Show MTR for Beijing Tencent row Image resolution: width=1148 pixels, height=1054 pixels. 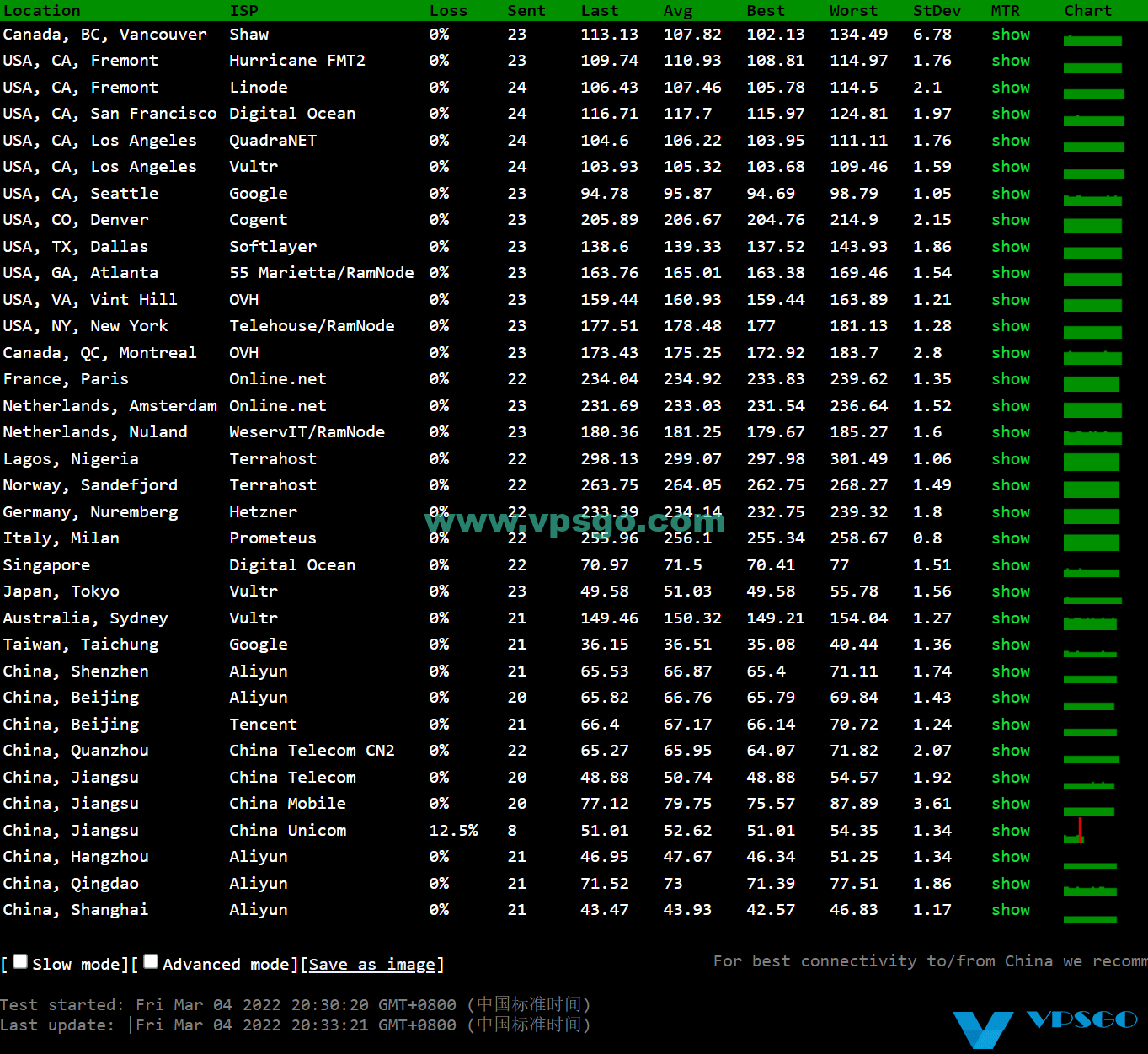(x=1011, y=725)
